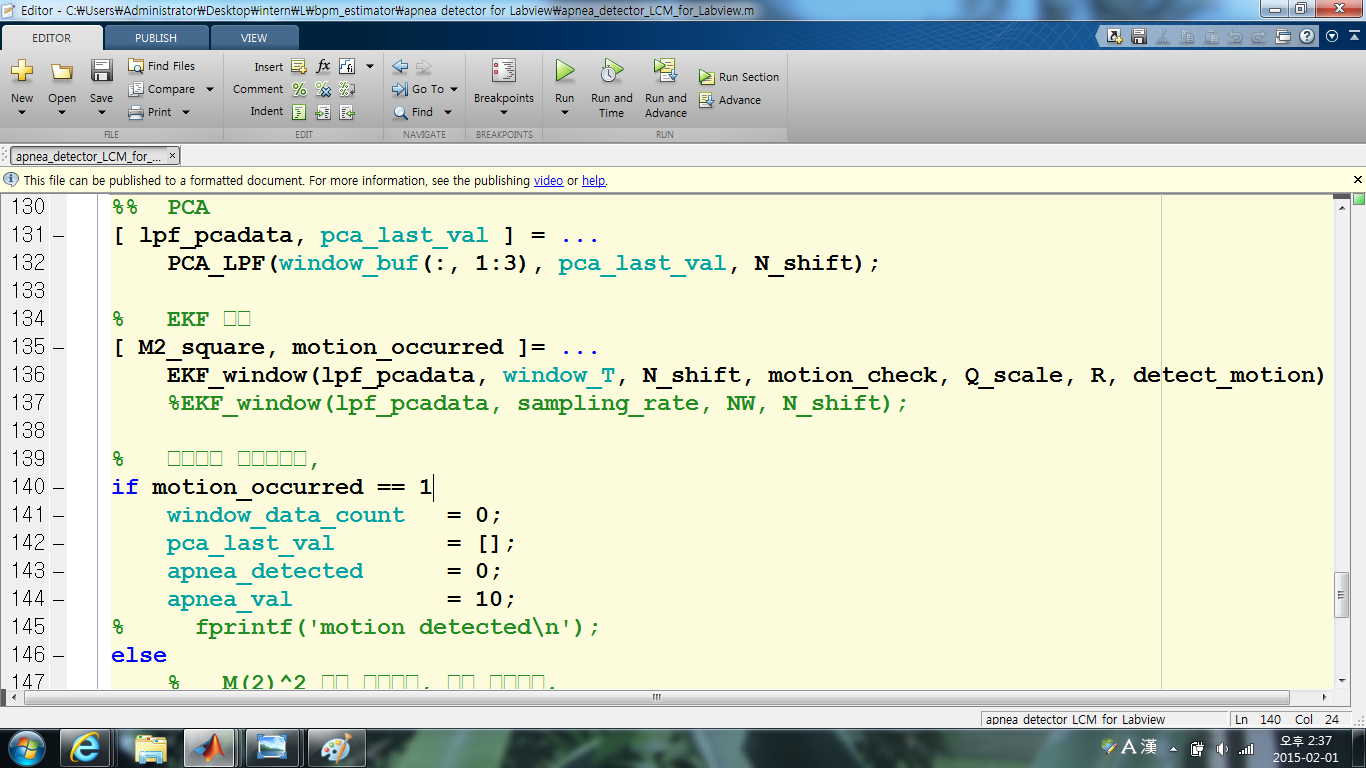The image size is (1366, 768).
Task: Click the quick-access Save icon
Action: pyautogui.click(x=1138, y=37)
